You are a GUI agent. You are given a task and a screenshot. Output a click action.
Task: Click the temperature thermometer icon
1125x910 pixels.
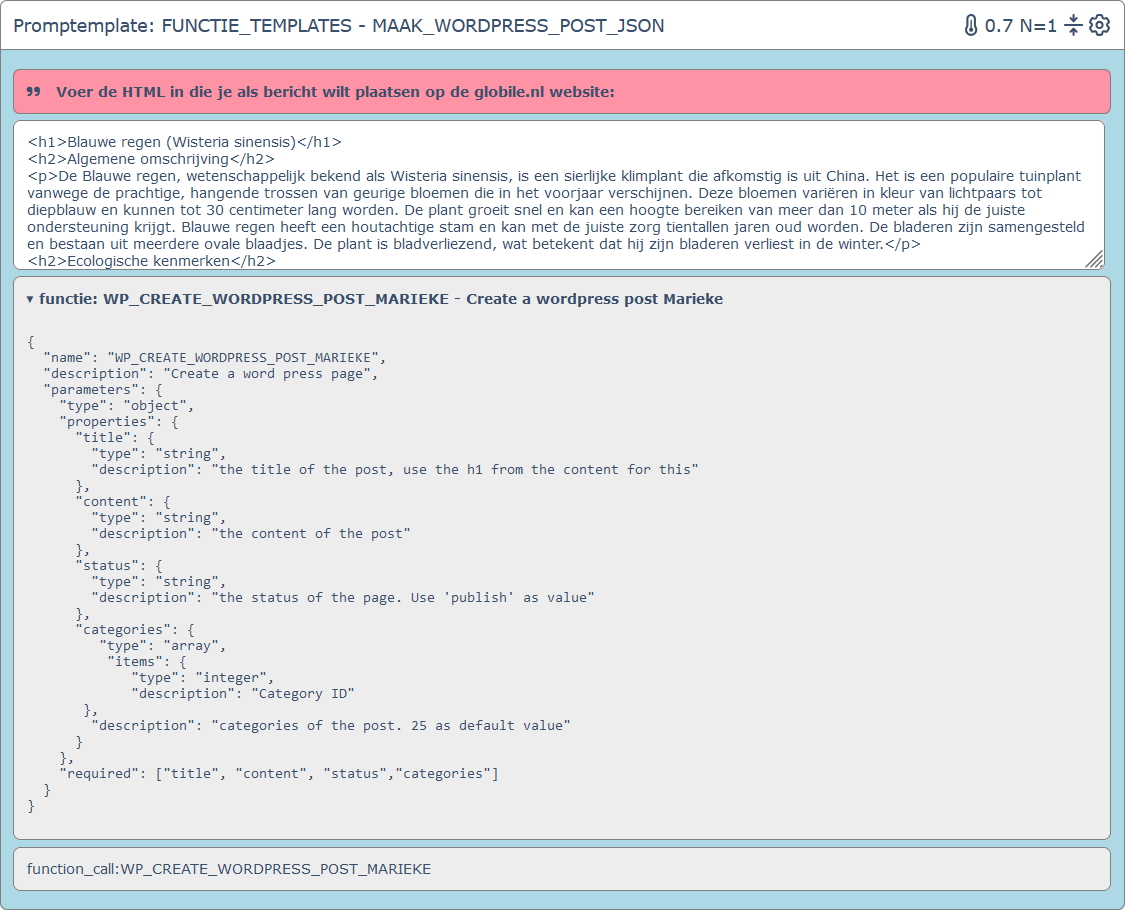point(971,26)
